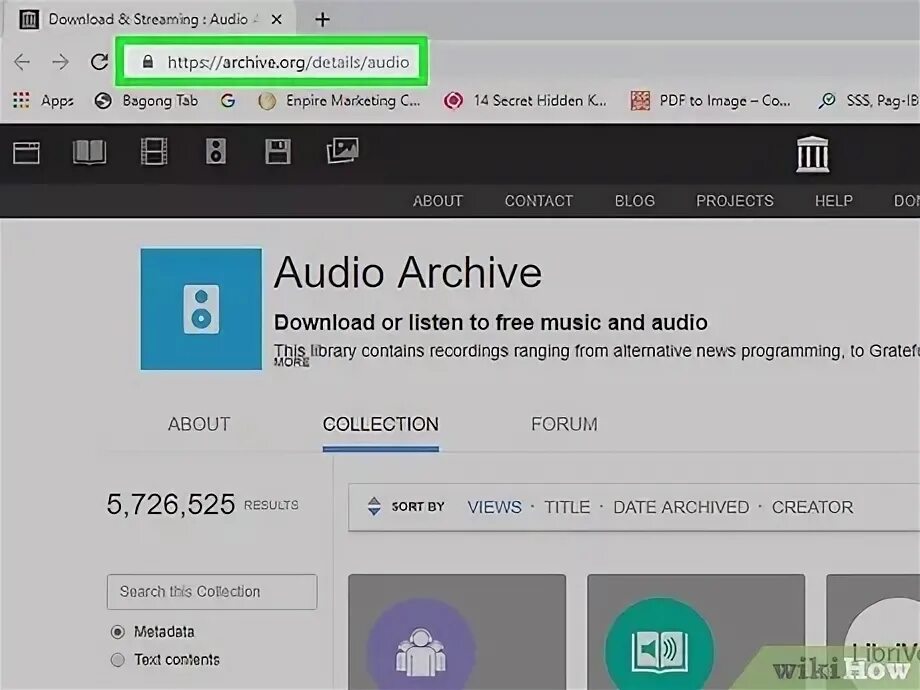This screenshot has width=920, height=690.
Task: Open the ABOUT link in the top navigation
Action: pyautogui.click(x=438, y=201)
